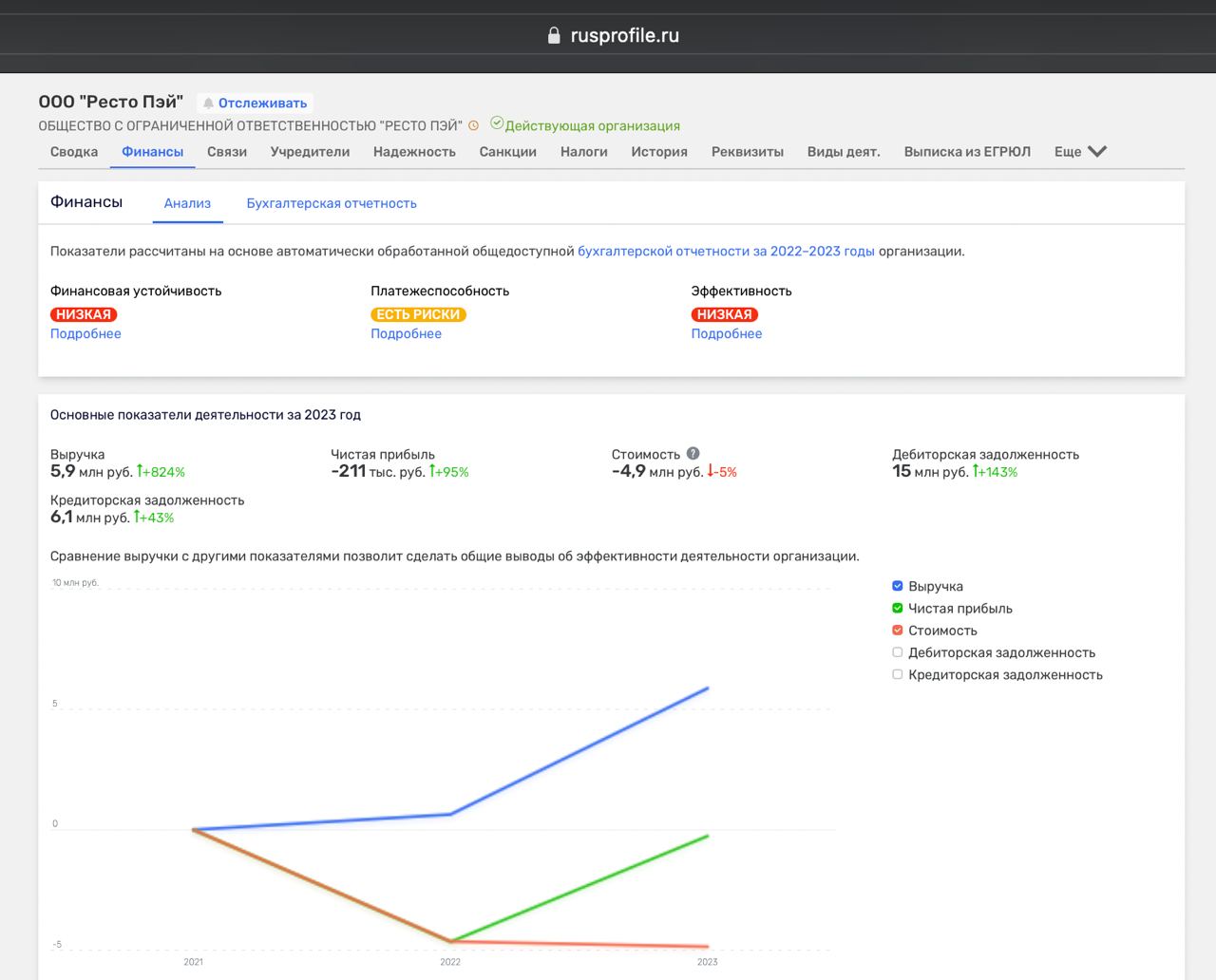
Task: Click the 2021 label on chart axis
Action: coord(193,962)
